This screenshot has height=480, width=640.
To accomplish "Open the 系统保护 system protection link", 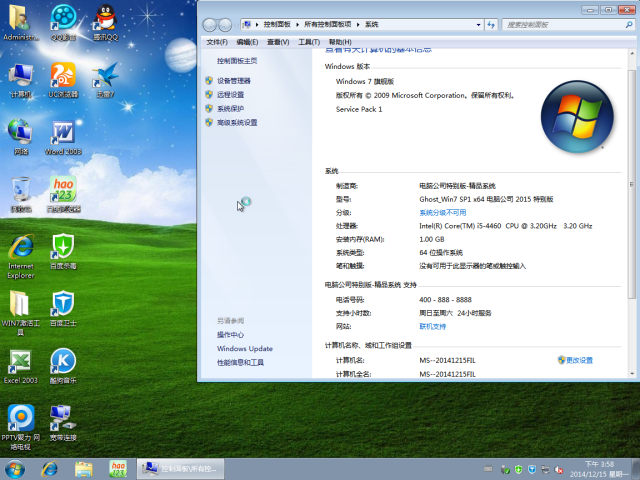I will coord(231,109).
